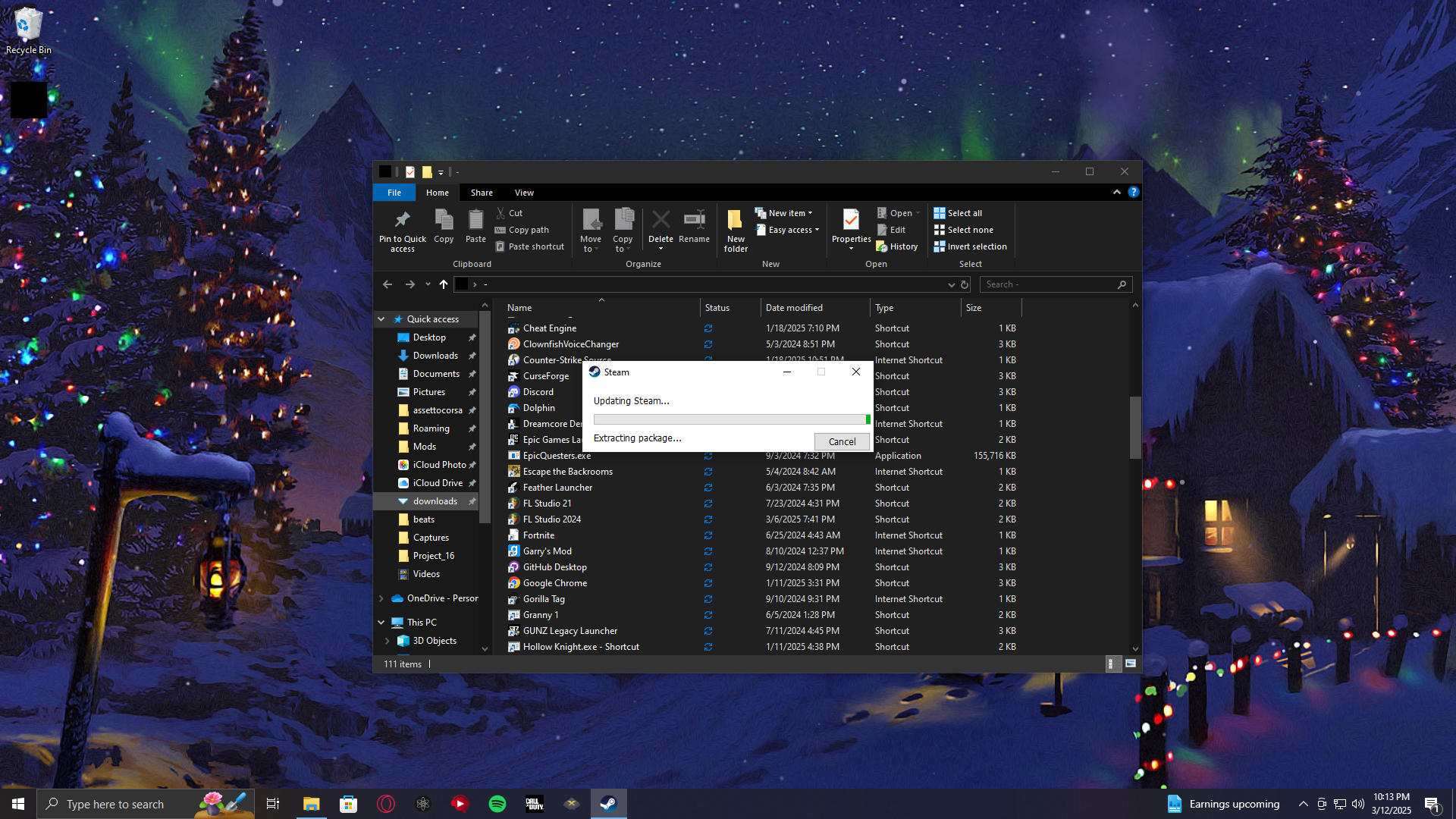The image size is (1456, 819).
Task: Open Spotify from the taskbar
Action: coord(497,804)
